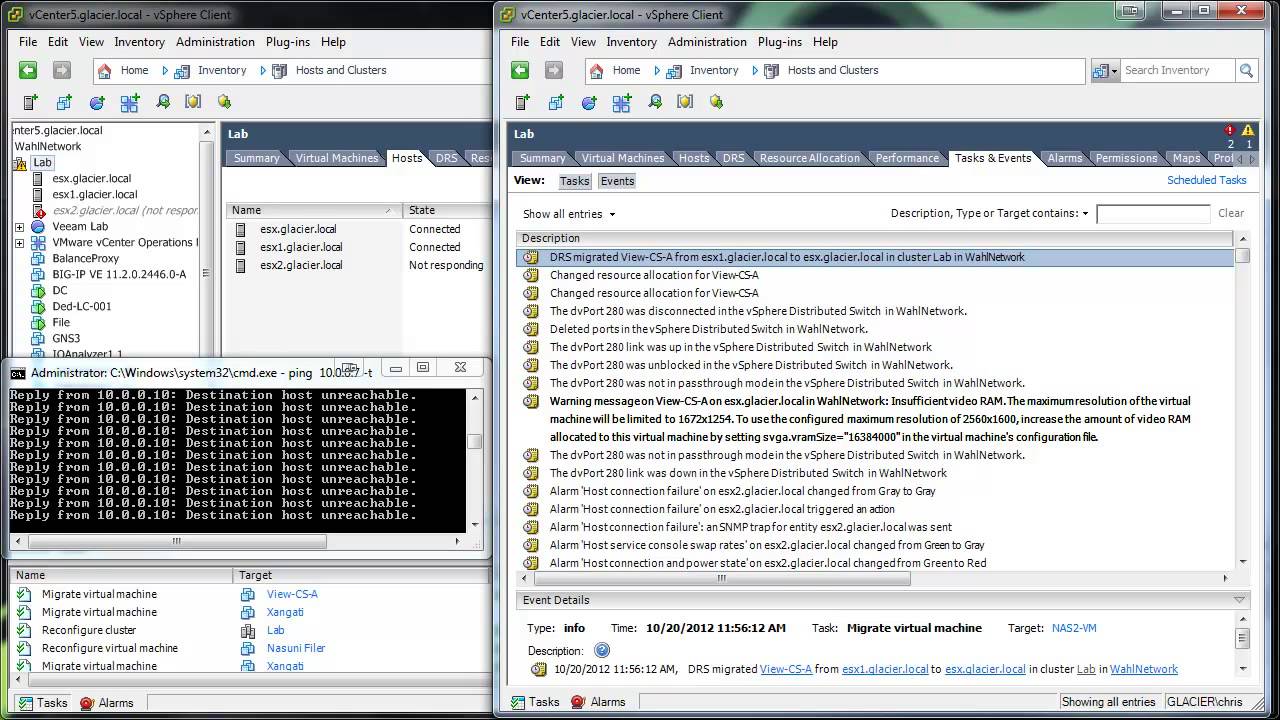Click Home icon in left window breadcrumb
Image resolution: width=1280 pixels, height=720 pixels.
coord(105,70)
